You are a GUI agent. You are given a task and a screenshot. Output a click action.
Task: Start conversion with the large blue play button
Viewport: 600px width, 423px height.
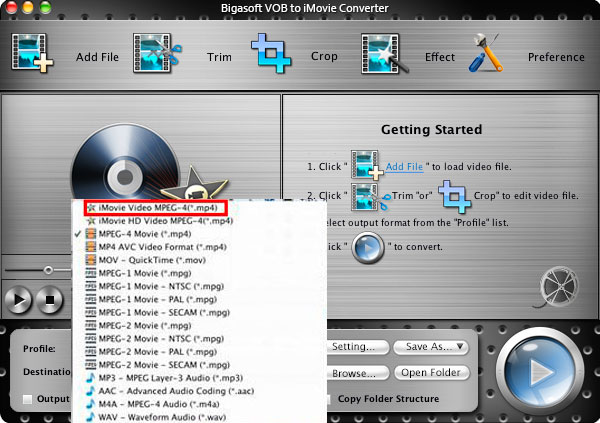[x=540, y=371]
